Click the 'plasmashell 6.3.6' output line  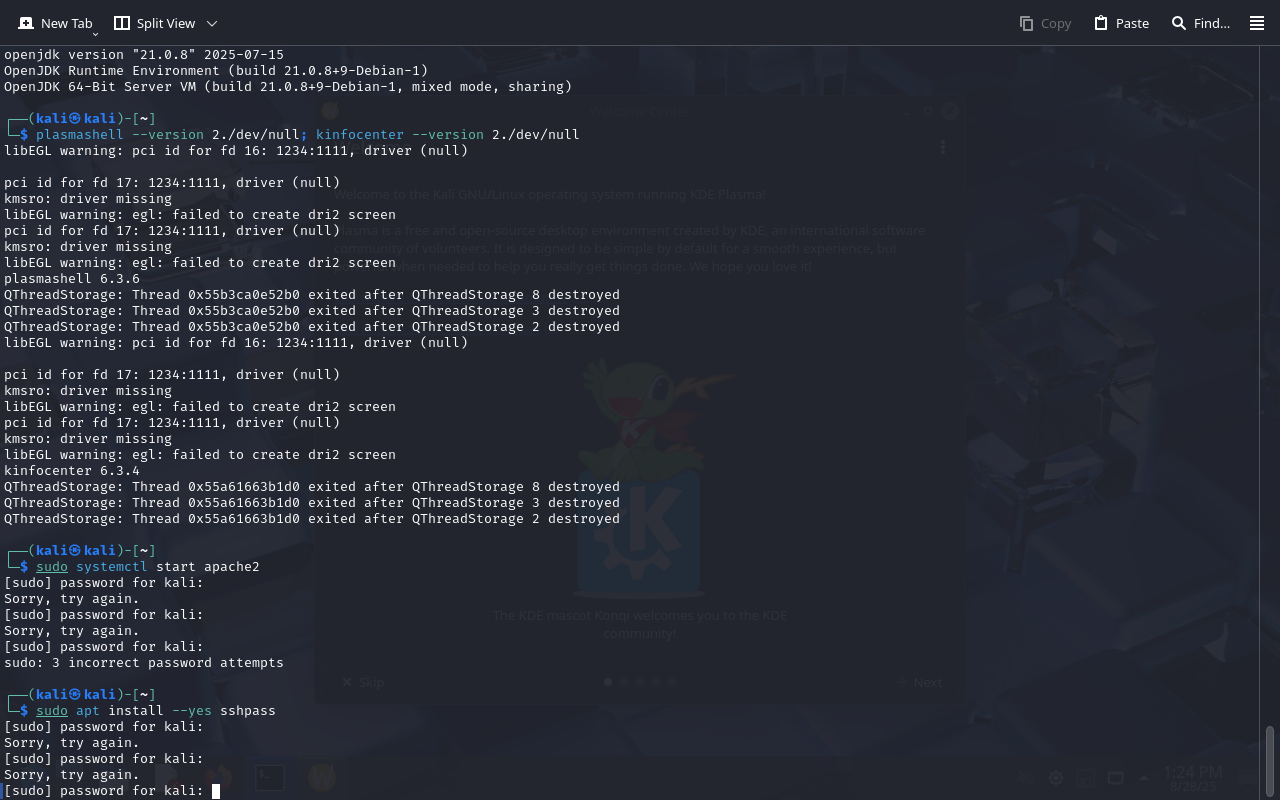tap(72, 279)
